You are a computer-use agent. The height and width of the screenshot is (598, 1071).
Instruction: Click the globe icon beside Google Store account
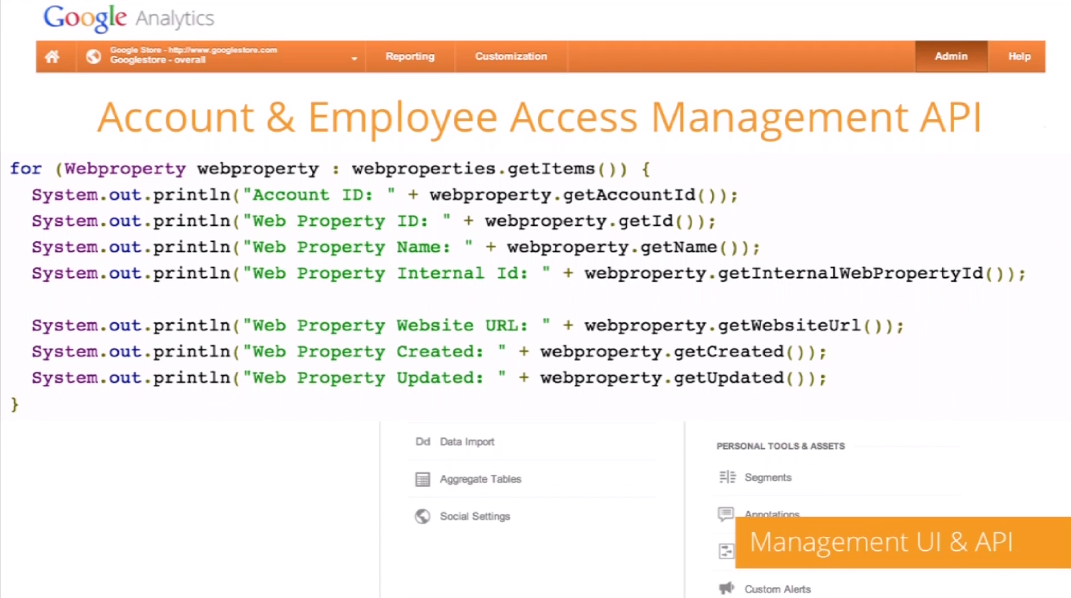coord(93,57)
